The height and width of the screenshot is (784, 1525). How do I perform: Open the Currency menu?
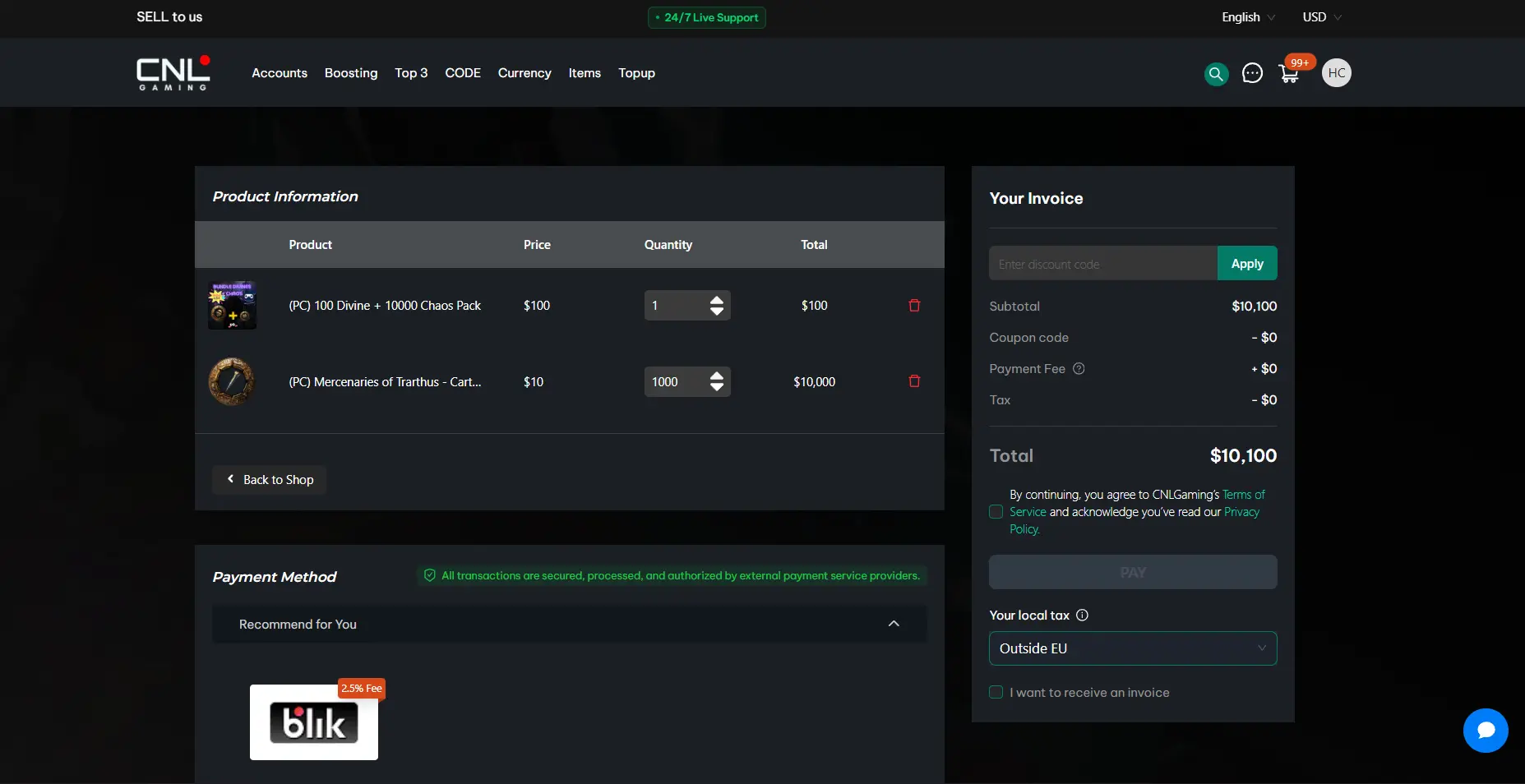pos(525,73)
